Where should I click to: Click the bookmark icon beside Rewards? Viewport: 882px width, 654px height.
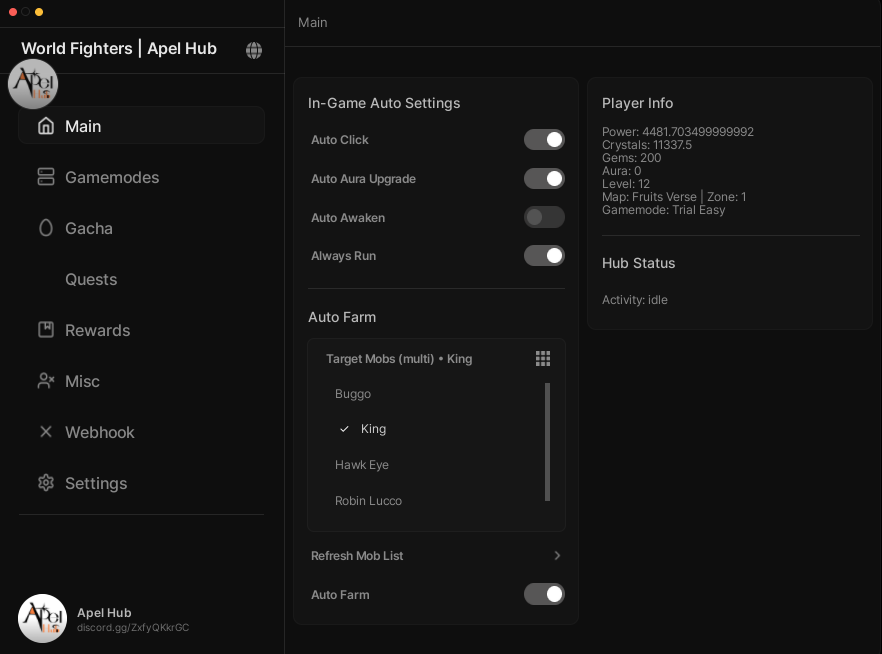coord(46,330)
